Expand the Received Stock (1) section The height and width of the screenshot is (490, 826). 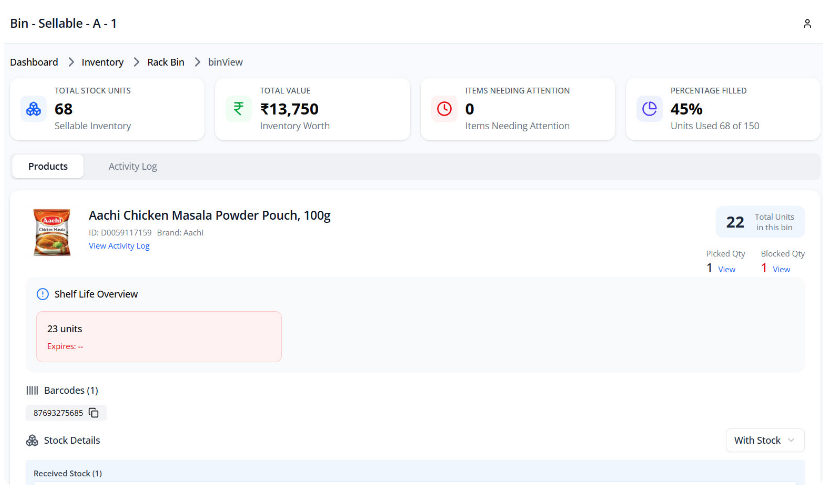pos(68,473)
